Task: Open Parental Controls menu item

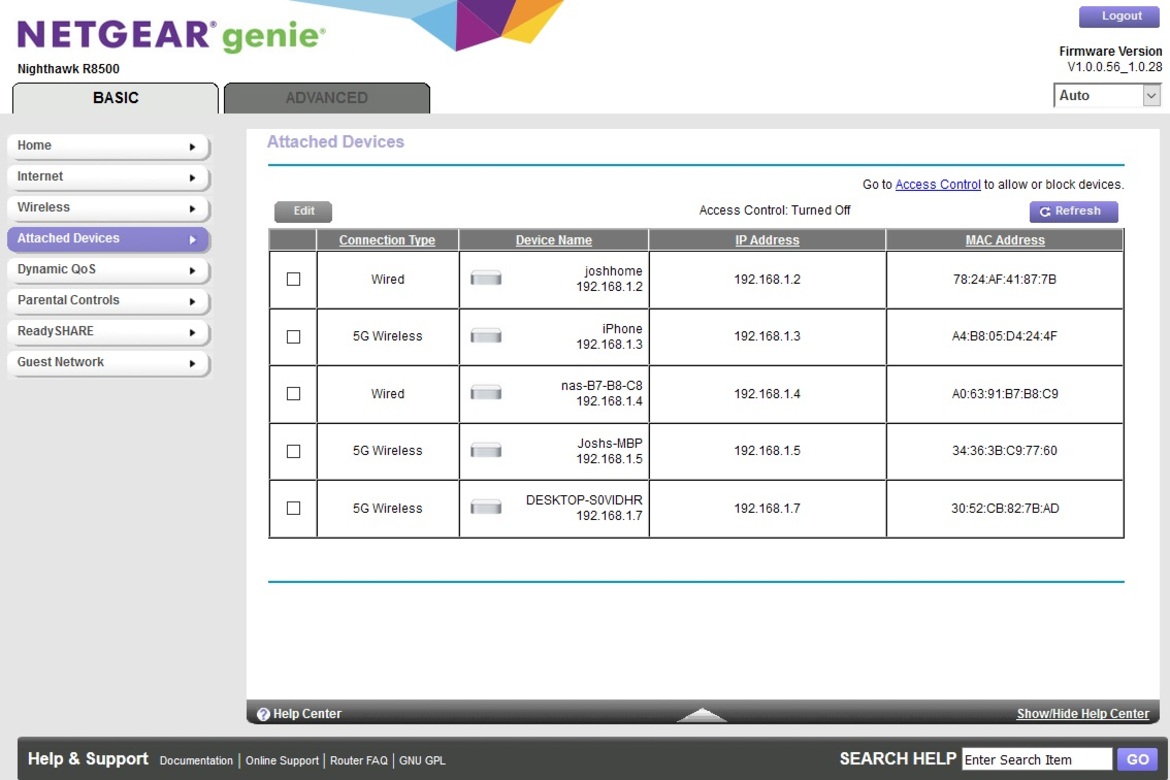Action: click(x=109, y=301)
